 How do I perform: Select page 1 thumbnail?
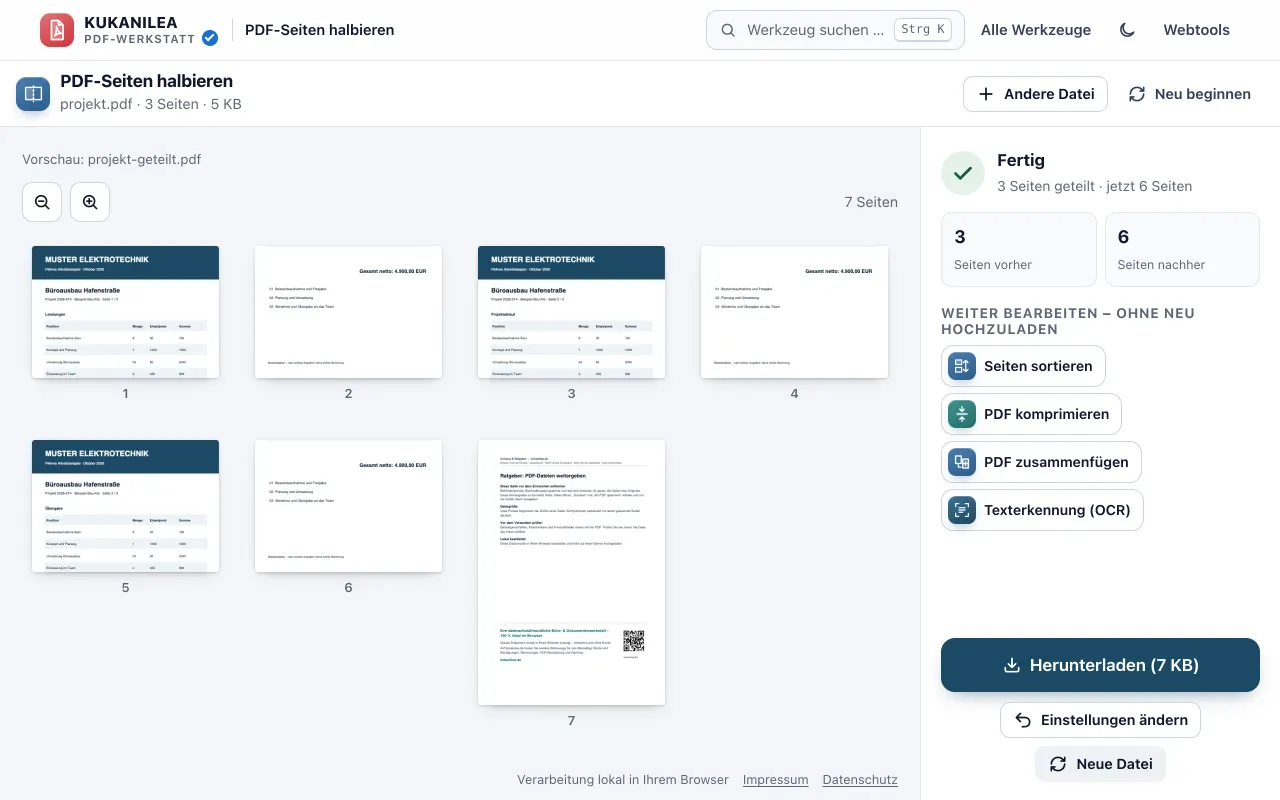[125, 312]
